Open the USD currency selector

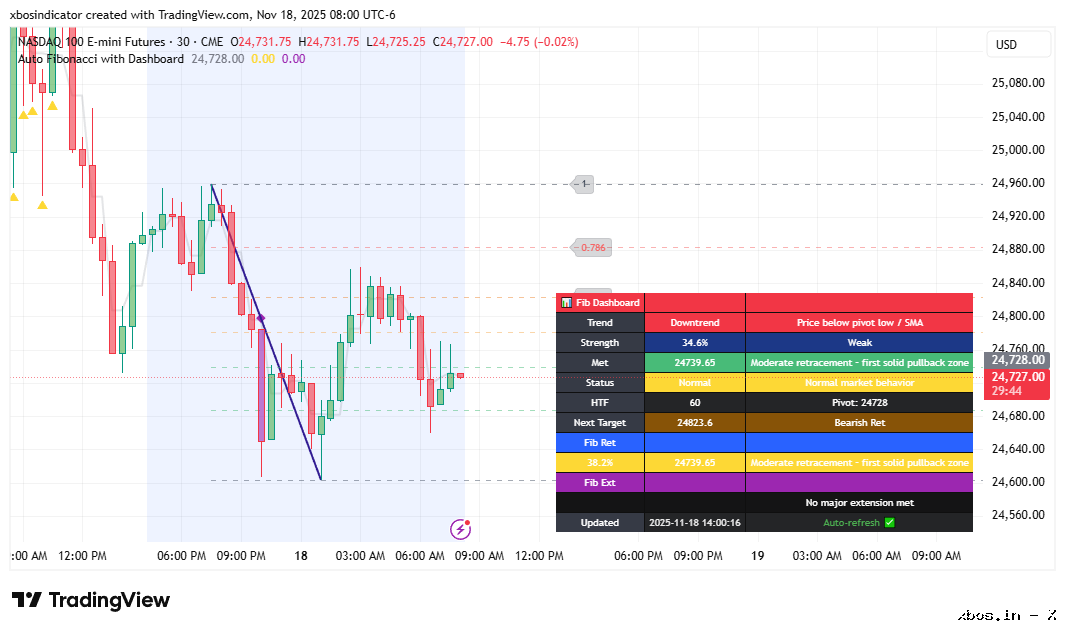coord(1018,44)
